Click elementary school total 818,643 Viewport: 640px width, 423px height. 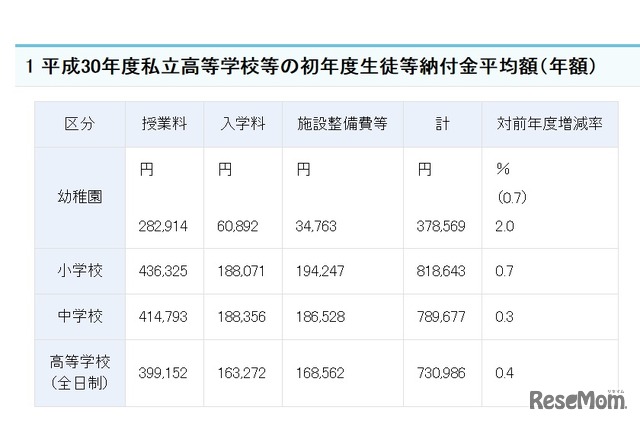click(x=441, y=271)
